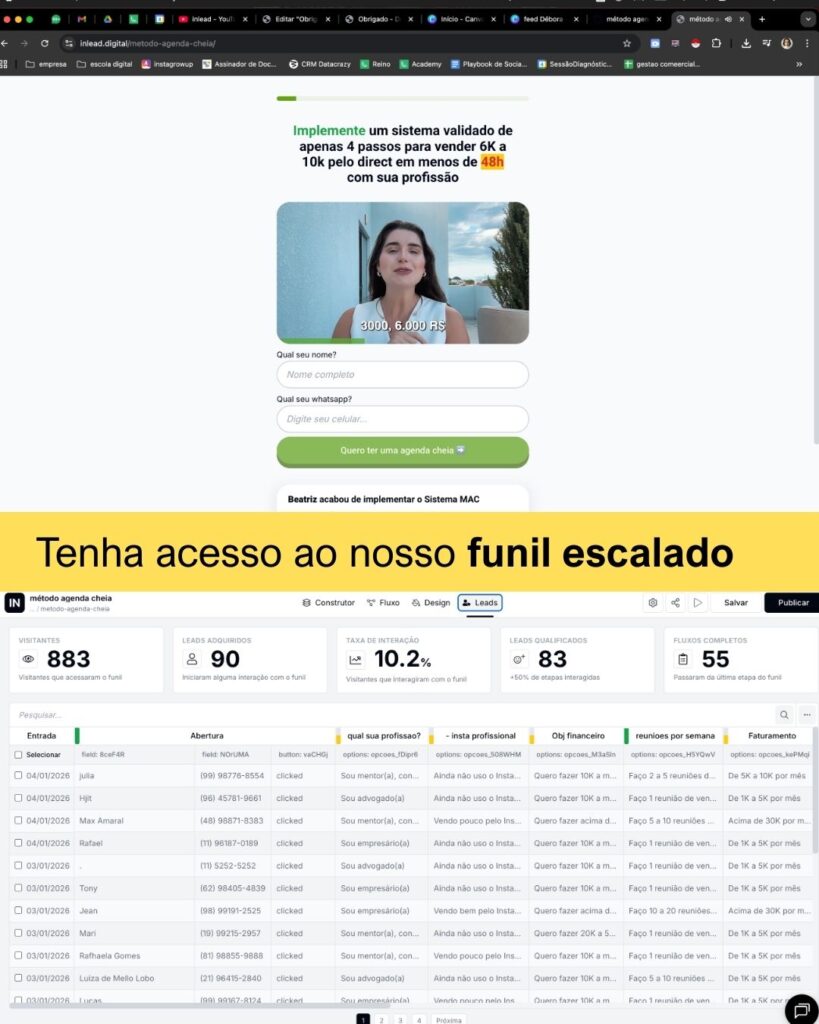Click Quero ter uma agenda cheia button
The image size is (819, 1024).
402,451
